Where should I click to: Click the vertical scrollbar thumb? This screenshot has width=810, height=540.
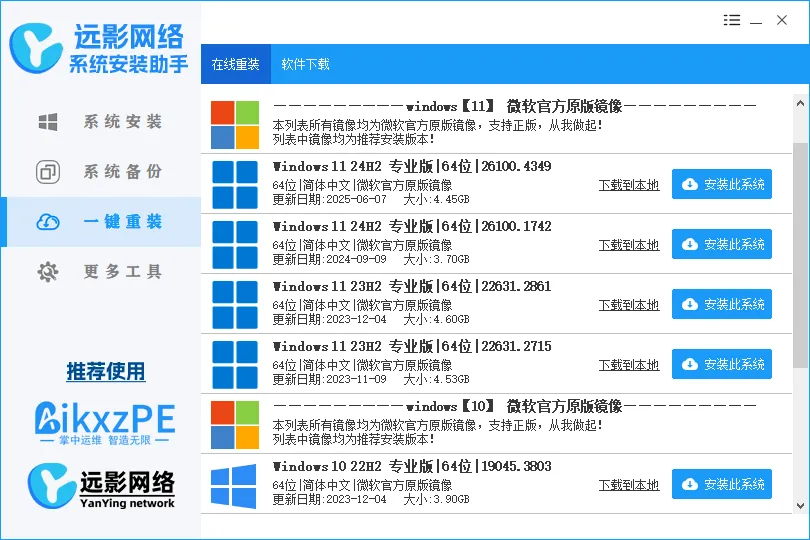tap(801, 256)
